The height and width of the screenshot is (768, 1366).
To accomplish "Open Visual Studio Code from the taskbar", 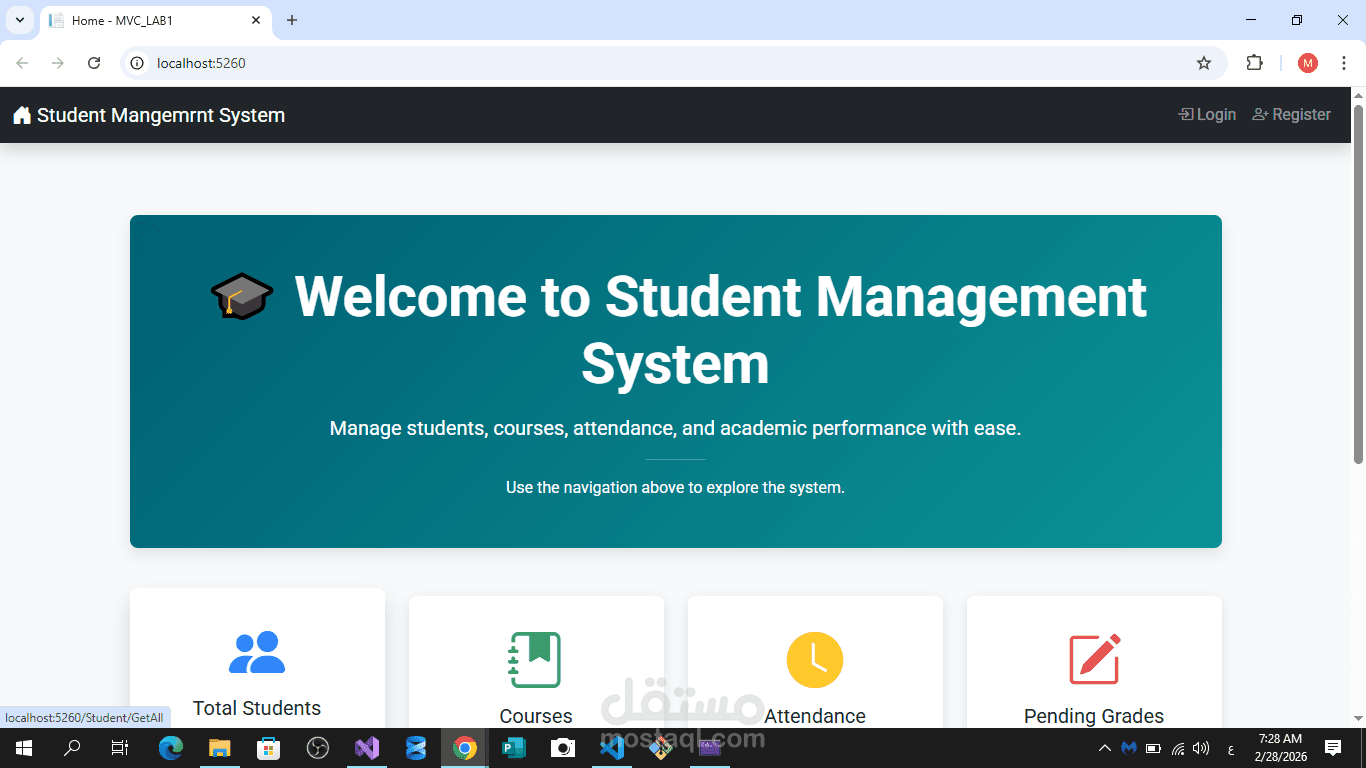I will click(612, 747).
